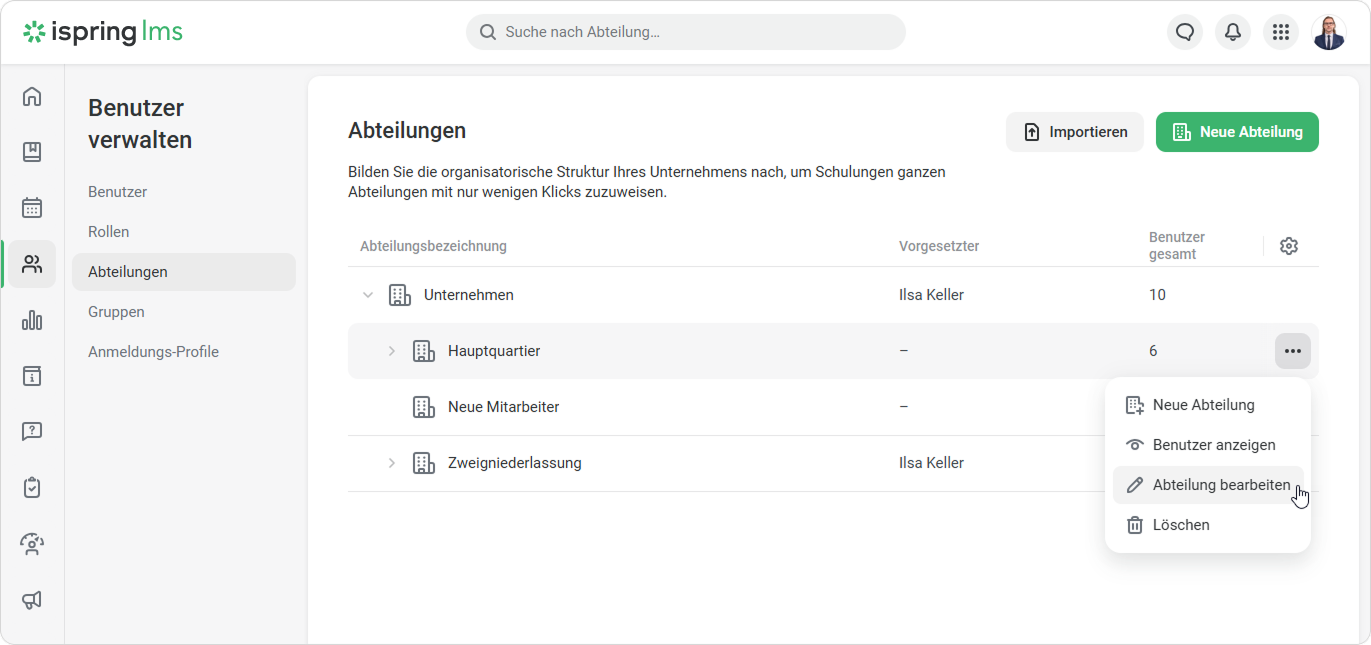Choose Löschen in the context menu
The image size is (1371, 645).
1180,525
